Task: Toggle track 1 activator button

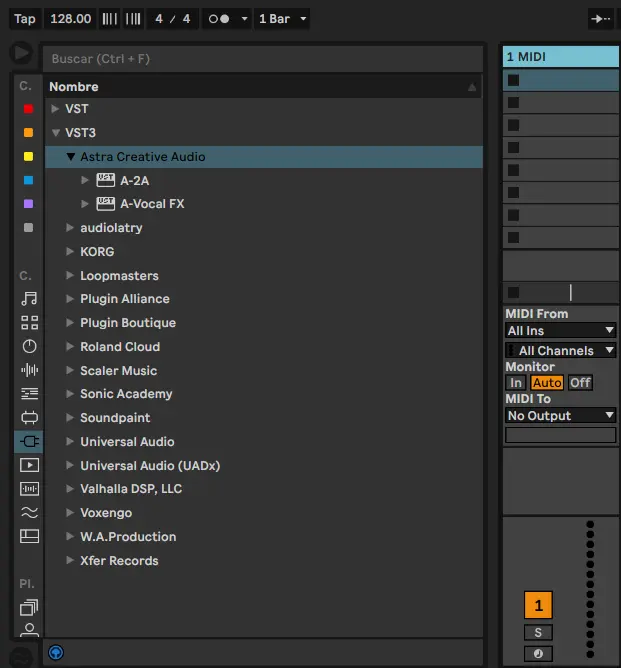Action: coord(538,605)
